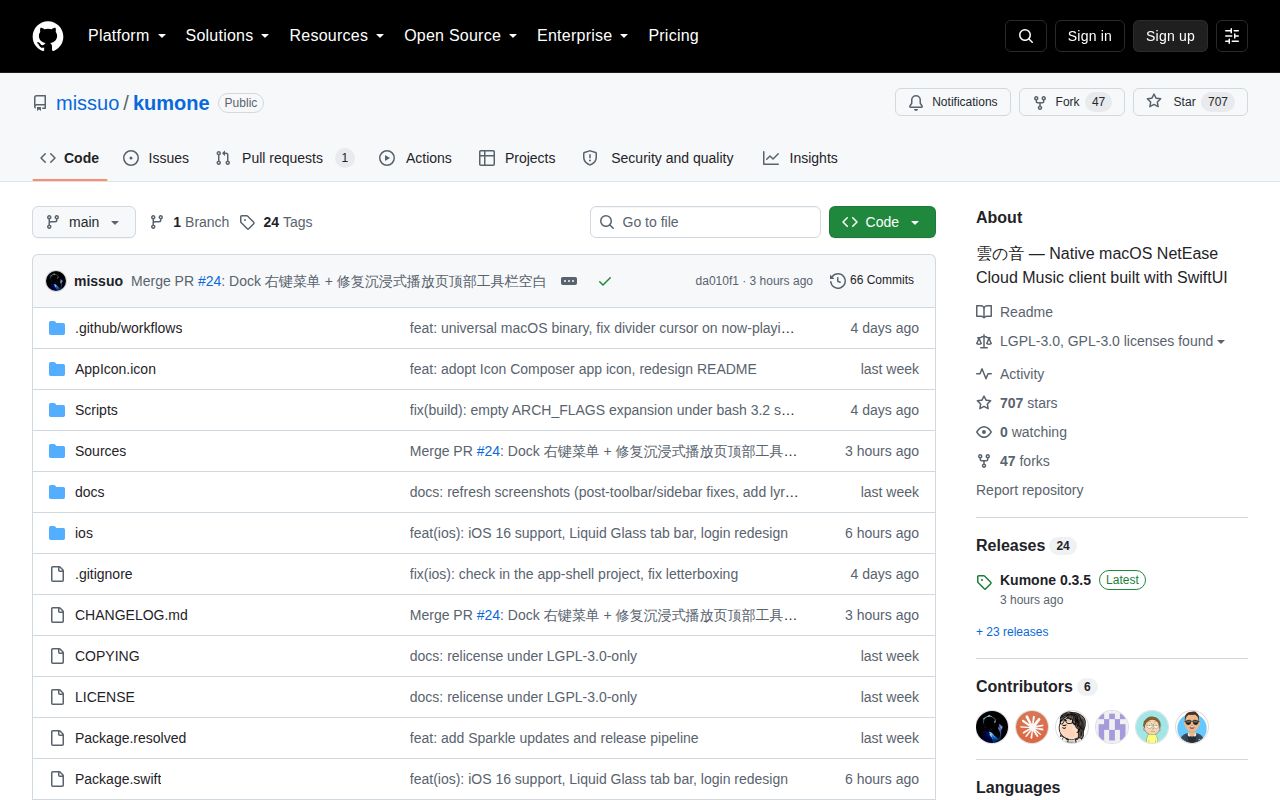
Task: Expand the Enterprise menu
Action: (582, 36)
